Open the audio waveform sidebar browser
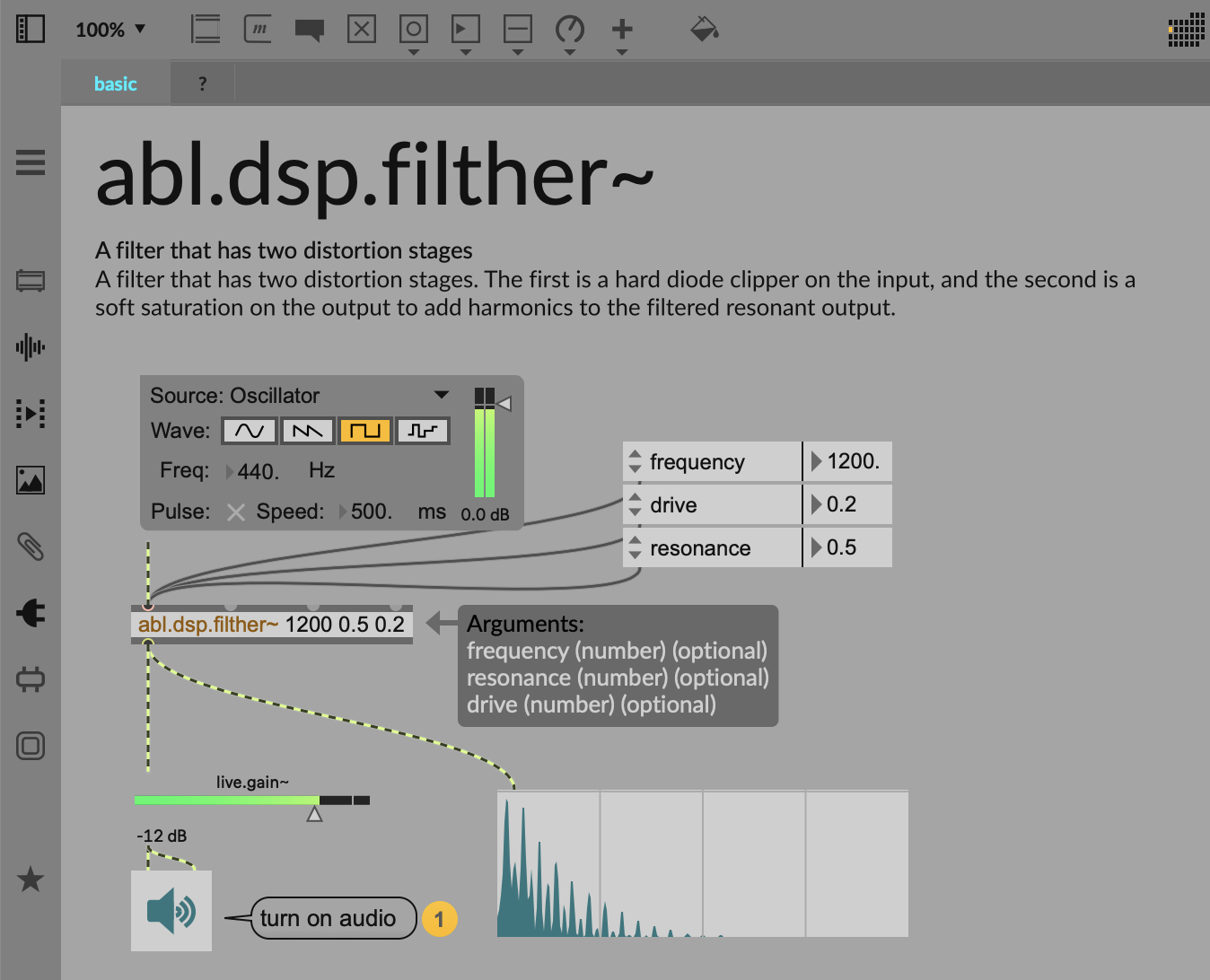 [31, 347]
